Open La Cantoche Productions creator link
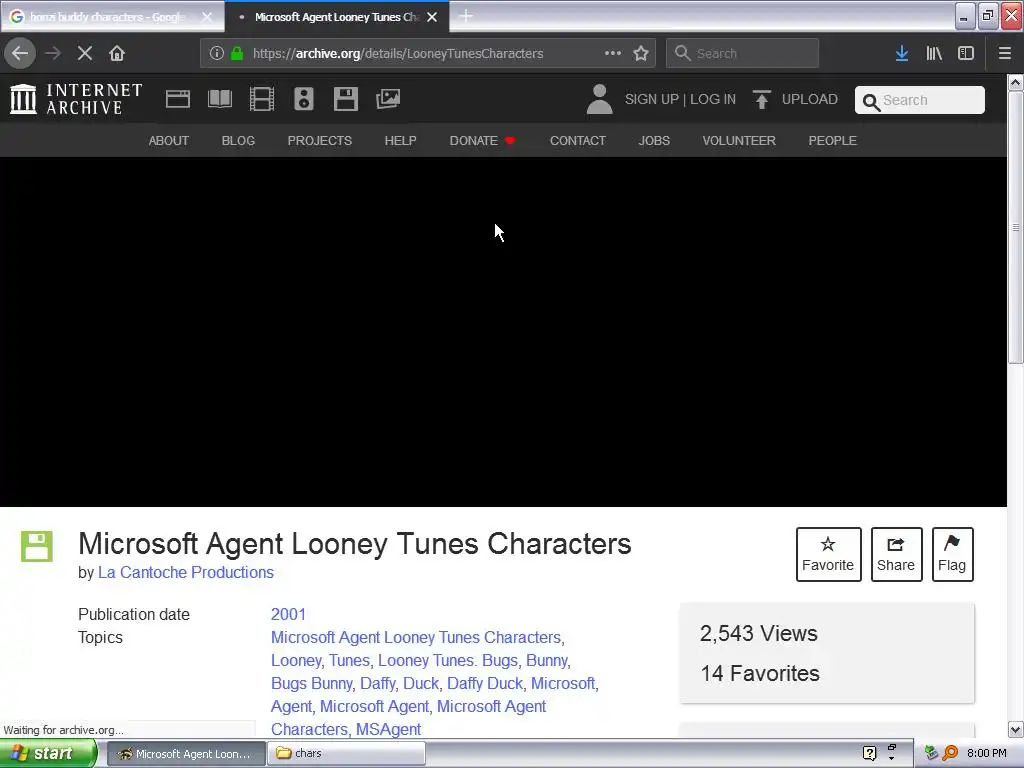The width and height of the screenshot is (1024, 768). [185, 573]
